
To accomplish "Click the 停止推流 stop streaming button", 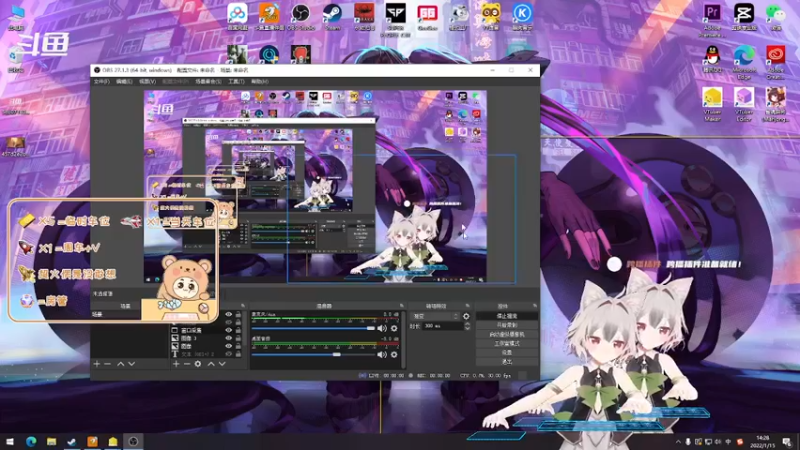I will pos(507,316).
